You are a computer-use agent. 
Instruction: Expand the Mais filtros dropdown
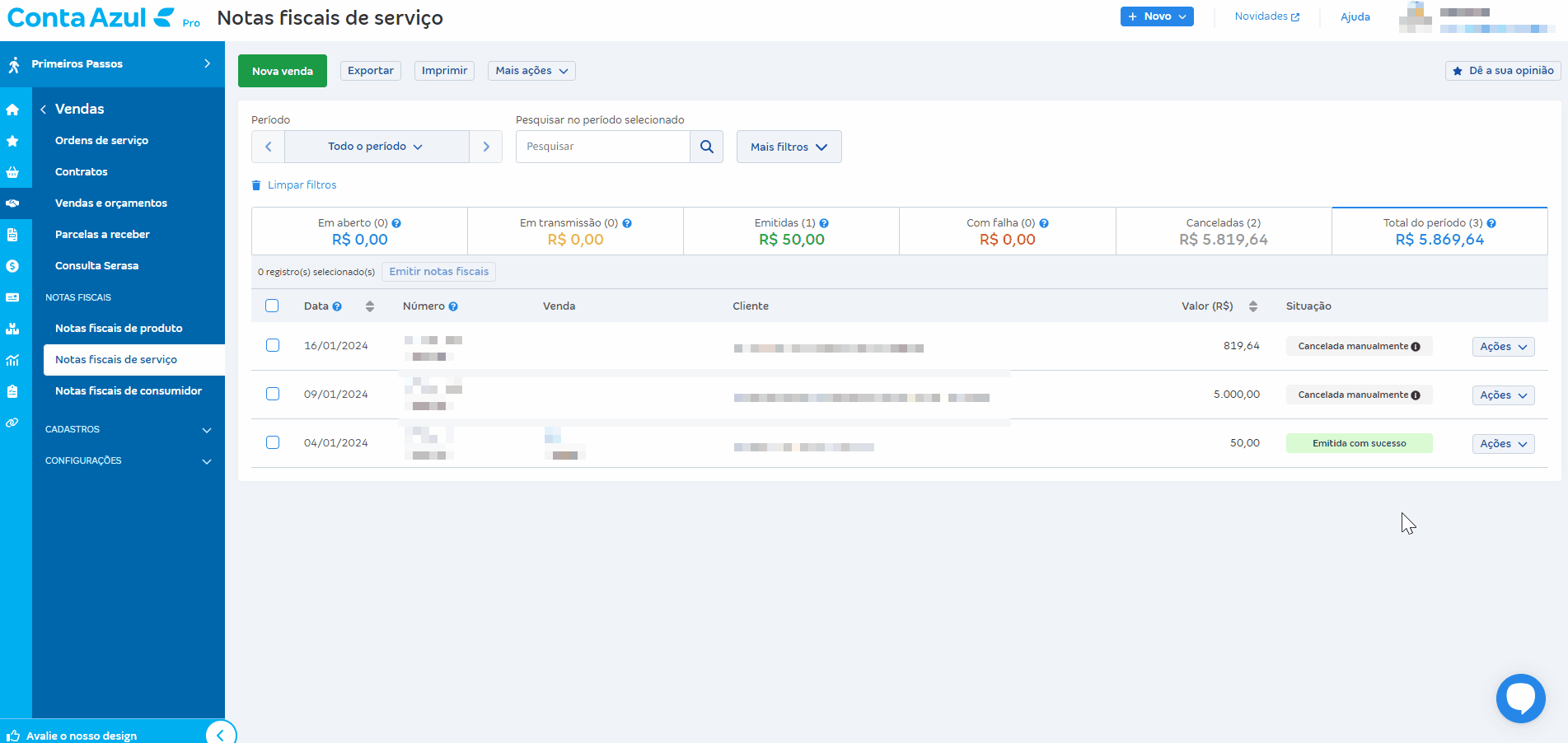point(789,147)
